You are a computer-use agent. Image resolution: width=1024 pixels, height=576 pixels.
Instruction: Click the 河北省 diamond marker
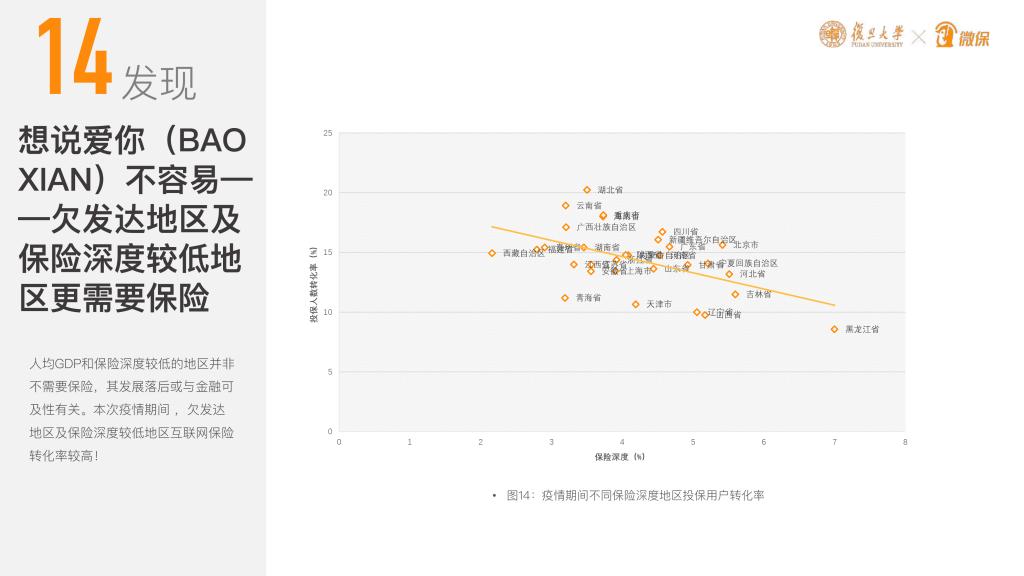point(729,274)
